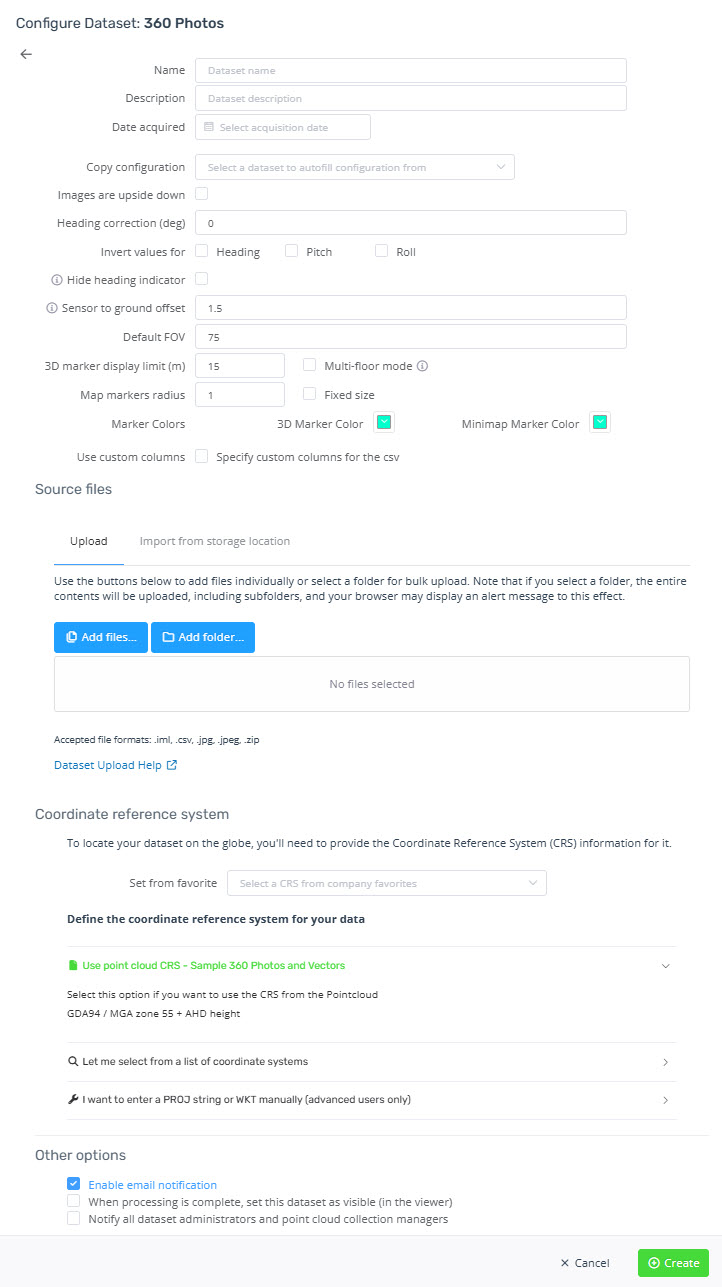Click the dataset Name input field
The image size is (722, 1287).
[x=411, y=70]
